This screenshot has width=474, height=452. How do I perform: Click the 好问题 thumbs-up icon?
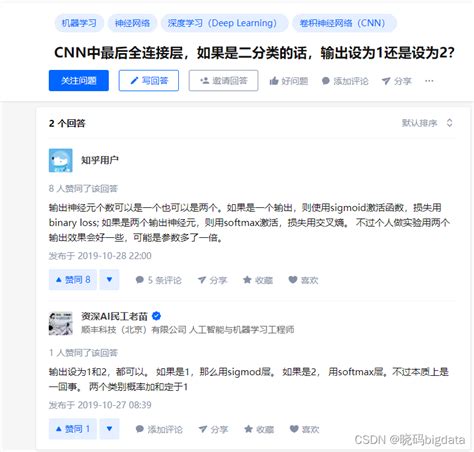274,81
